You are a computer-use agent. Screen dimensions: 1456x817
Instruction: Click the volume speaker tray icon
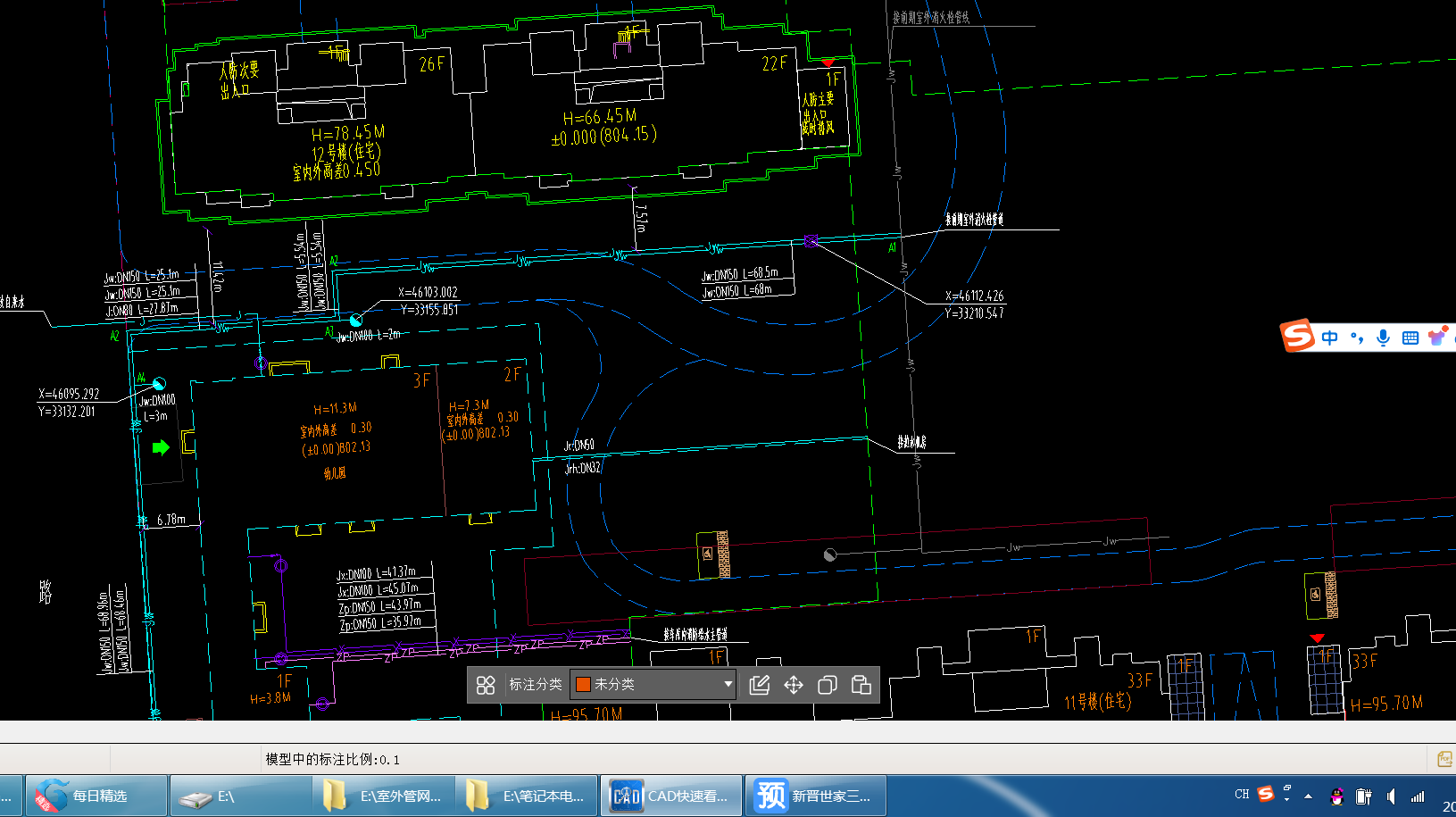pos(1391,796)
